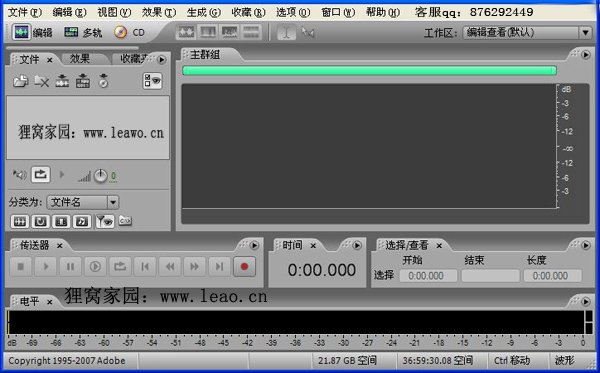Select the waveform display icon in toolbar
Screen dimensions: 600x373
pos(186,32)
